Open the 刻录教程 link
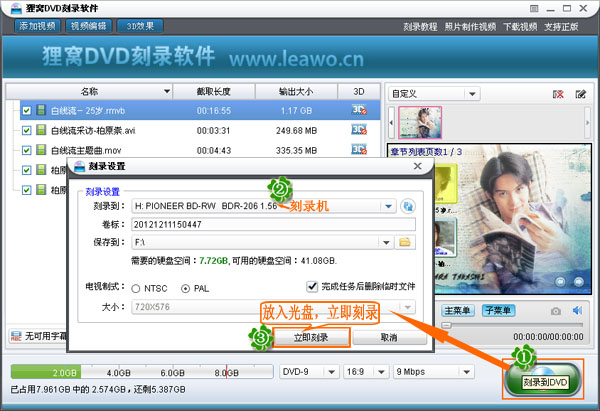The width and height of the screenshot is (600, 411). [420, 27]
